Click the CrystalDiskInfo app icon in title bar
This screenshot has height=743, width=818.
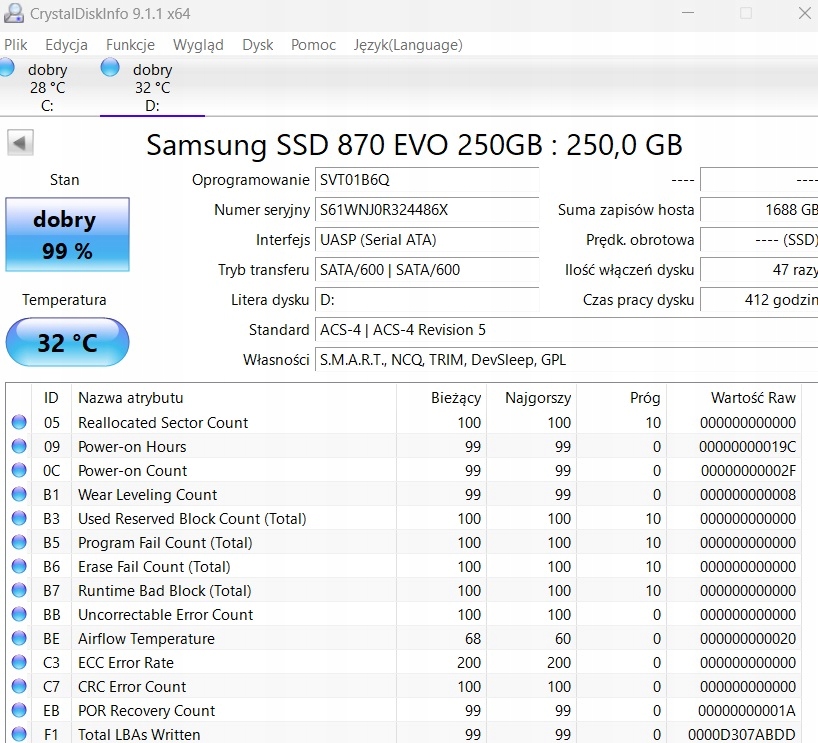click(14, 13)
